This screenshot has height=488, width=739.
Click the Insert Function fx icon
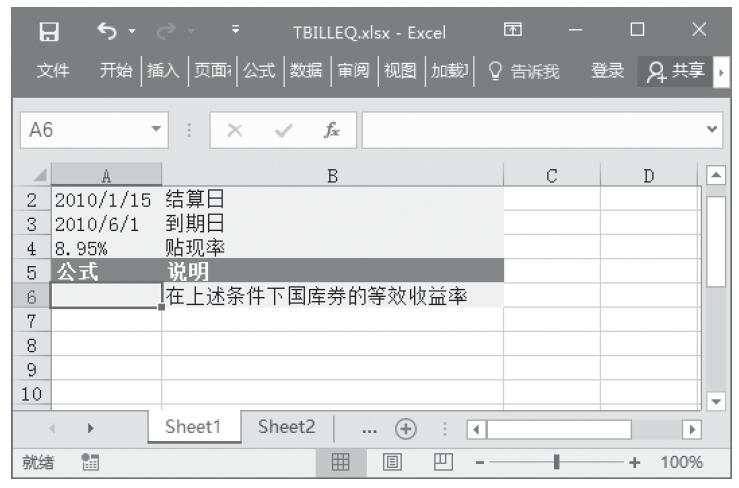coord(329,127)
